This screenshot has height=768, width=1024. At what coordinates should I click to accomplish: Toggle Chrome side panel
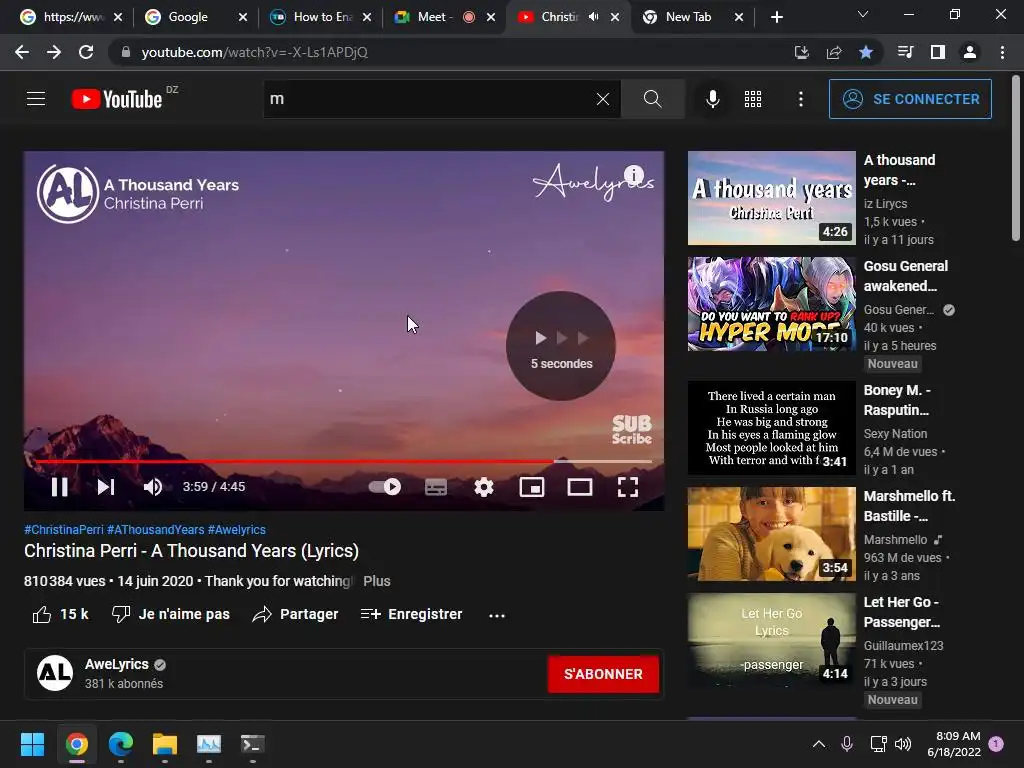tap(938, 52)
